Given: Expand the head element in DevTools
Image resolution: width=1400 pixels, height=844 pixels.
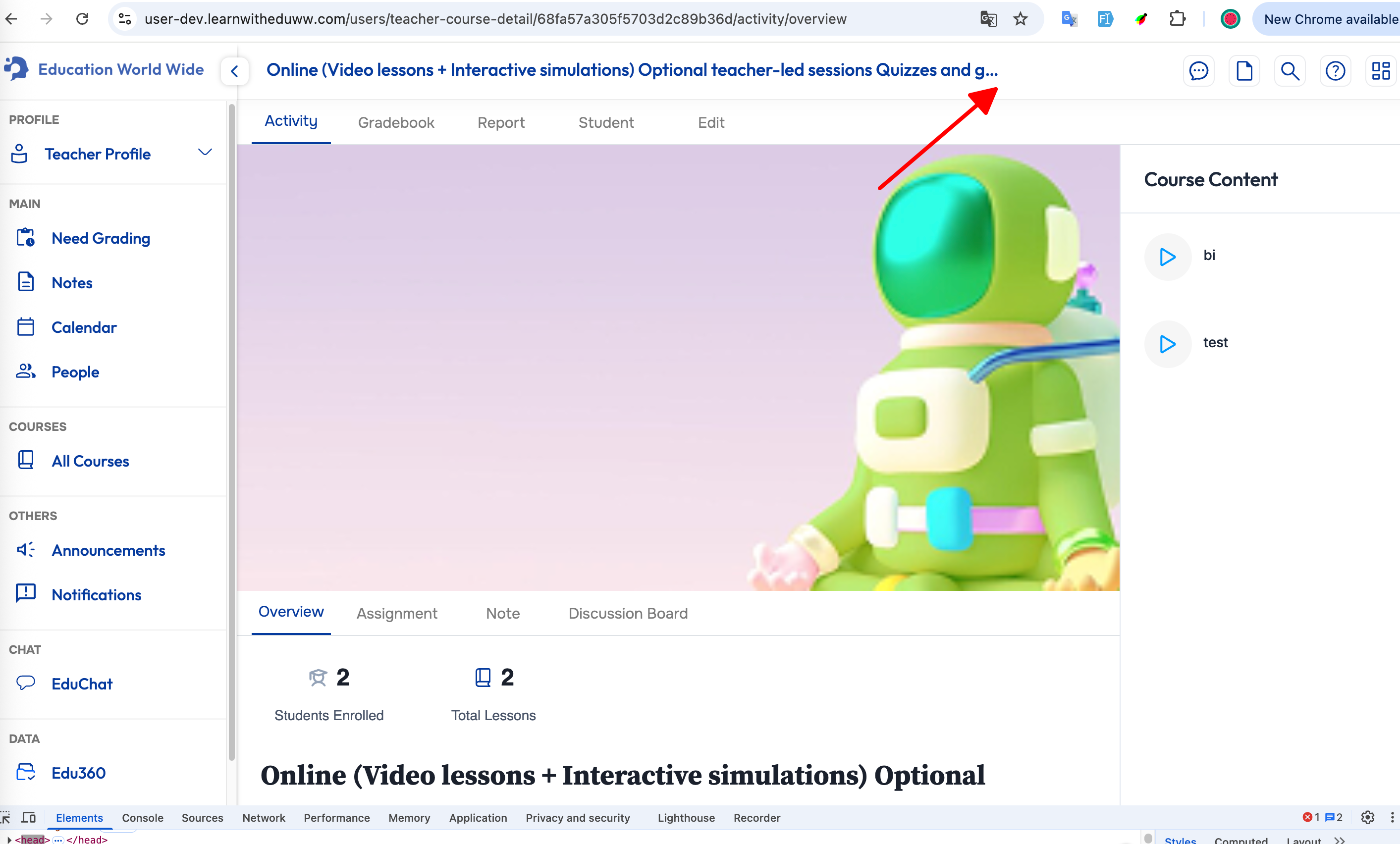Looking at the screenshot, I should pyautogui.click(x=9, y=840).
